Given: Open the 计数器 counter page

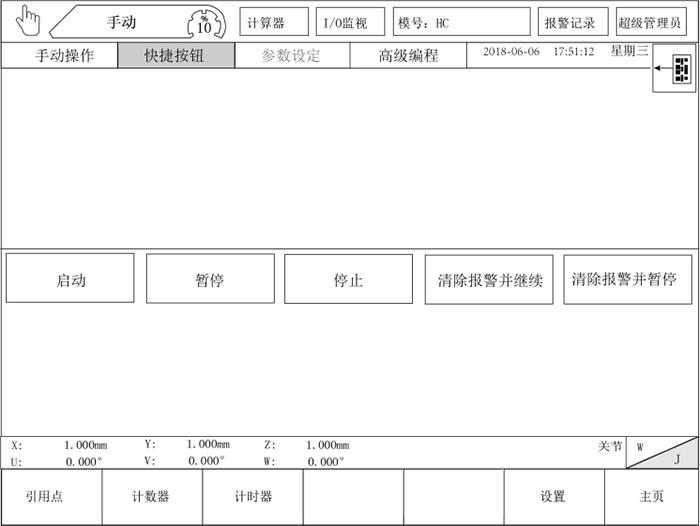Looking at the screenshot, I should (x=152, y=497).
